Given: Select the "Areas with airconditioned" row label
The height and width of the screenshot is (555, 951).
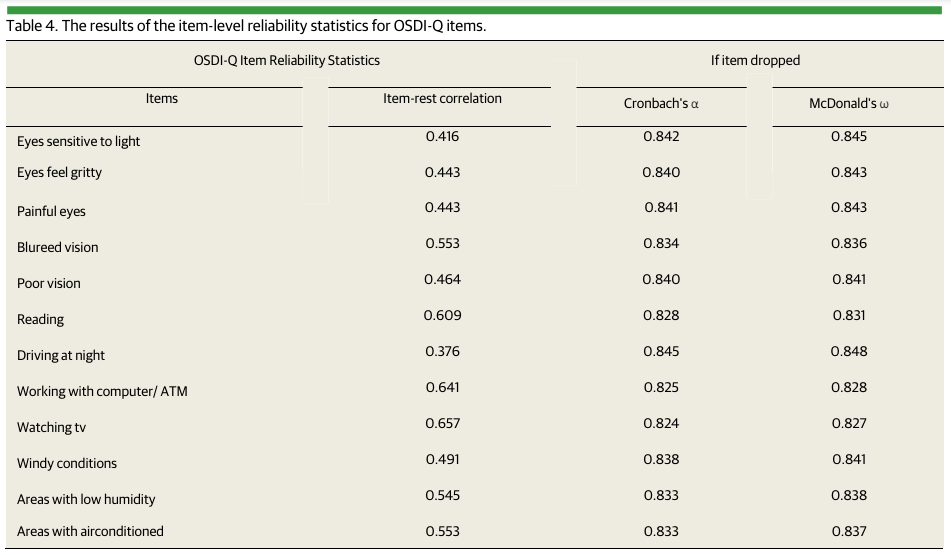Looking at the screenshot, I should 90,532.
